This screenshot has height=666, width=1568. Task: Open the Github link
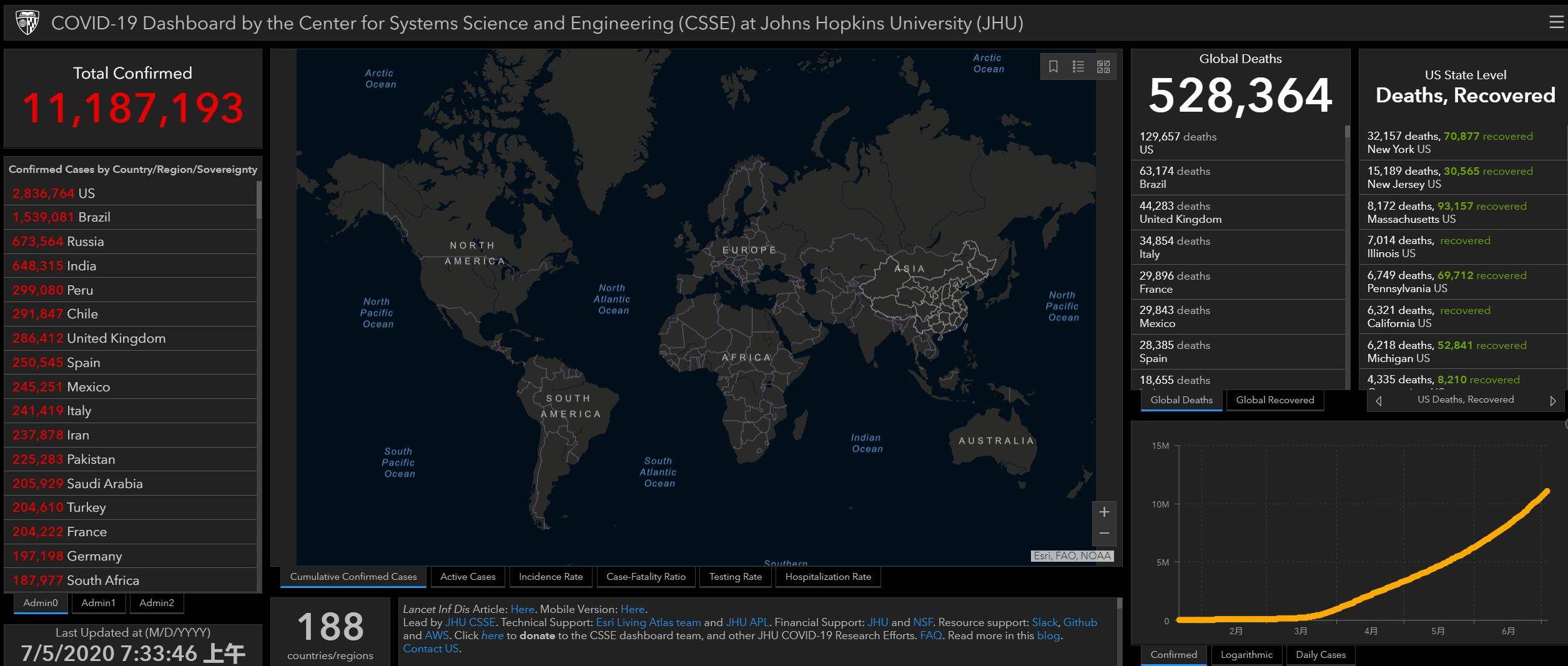pos(1080,622)
